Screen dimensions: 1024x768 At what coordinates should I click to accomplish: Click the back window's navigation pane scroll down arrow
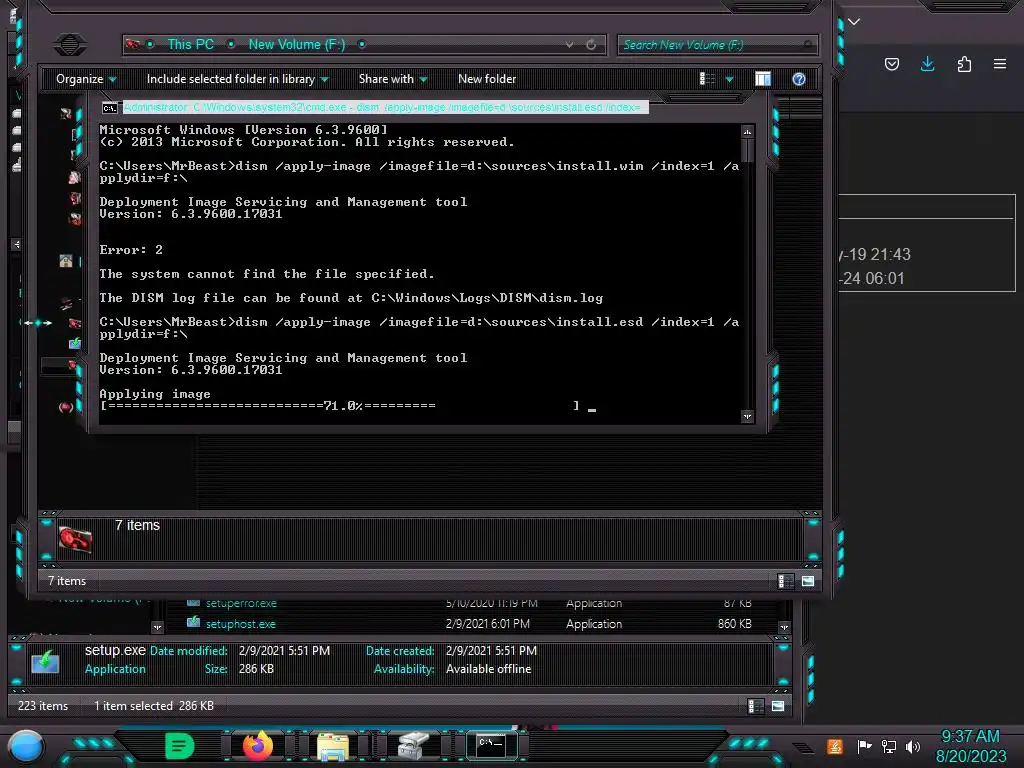coord(157,628)
